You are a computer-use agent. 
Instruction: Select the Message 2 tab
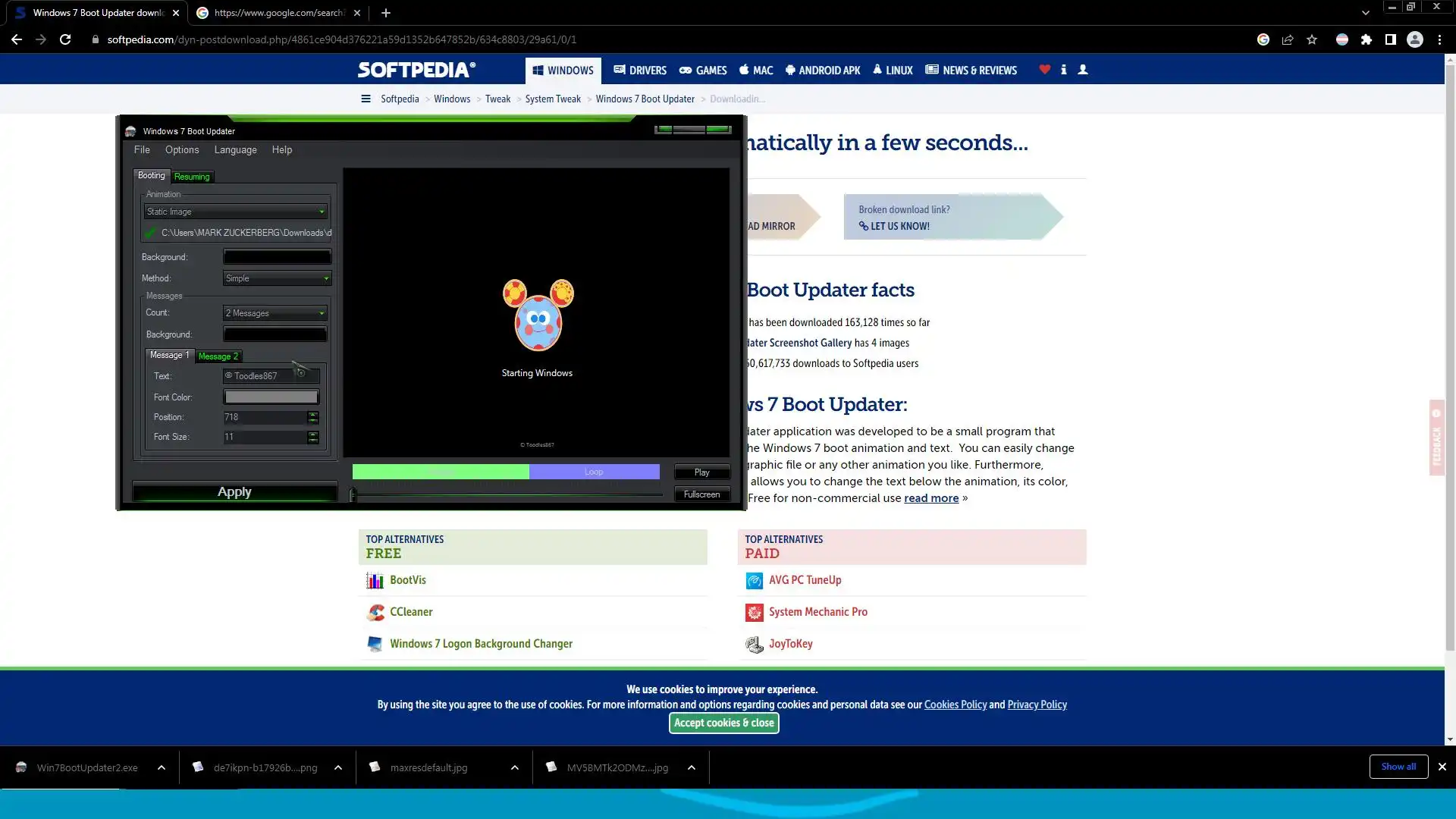point(218,356)
